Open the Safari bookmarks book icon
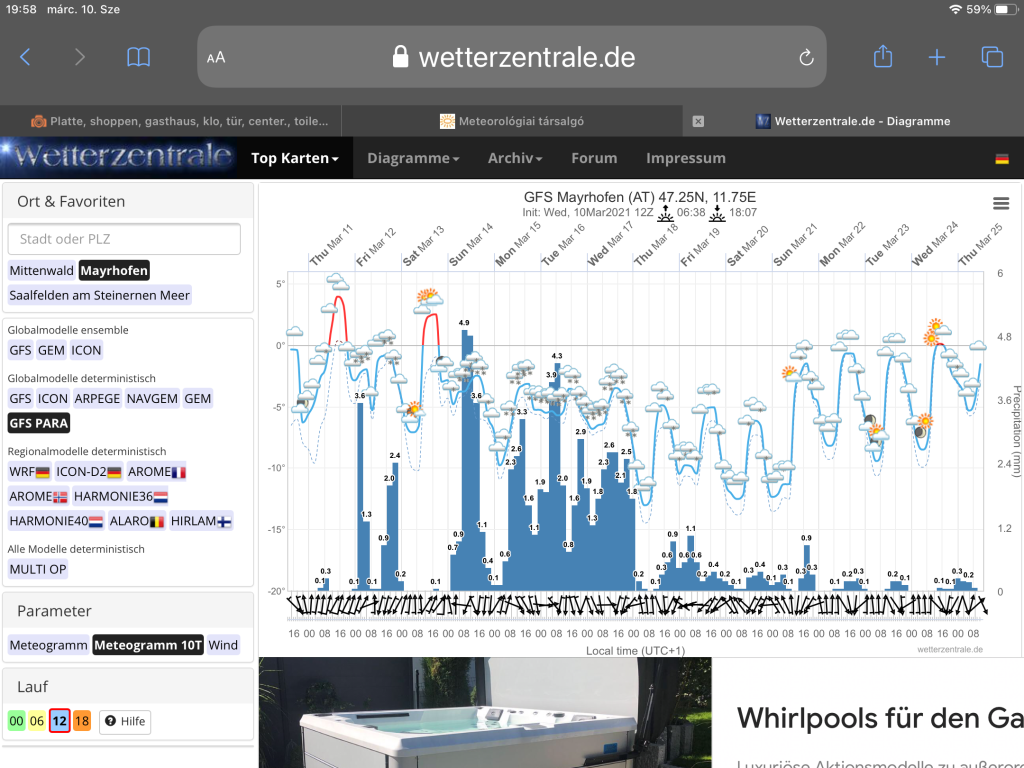Screen dimensions: 1024x768 point(139,57)
